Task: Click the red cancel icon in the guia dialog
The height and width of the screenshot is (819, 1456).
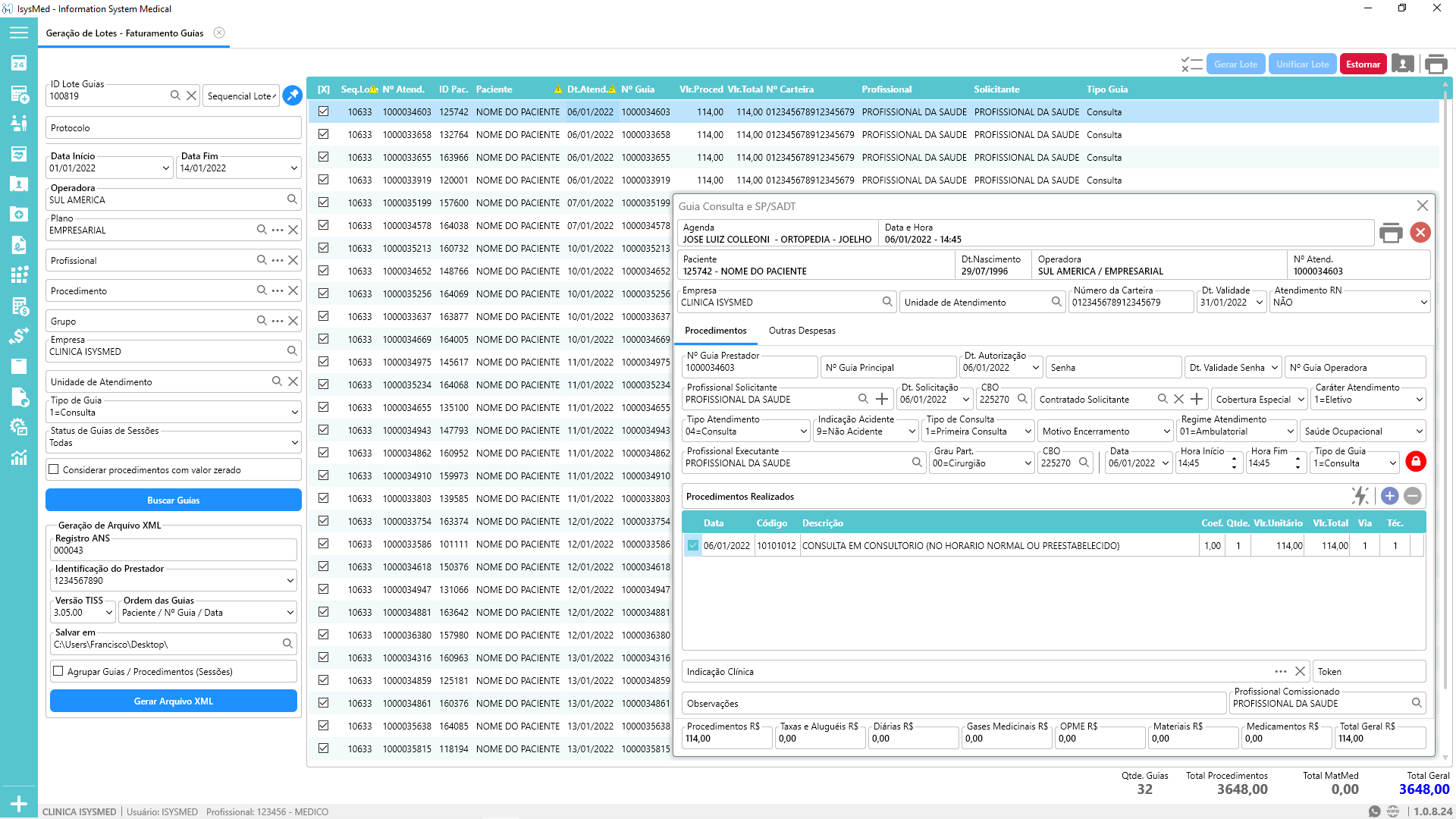Action: (1420, 233)
